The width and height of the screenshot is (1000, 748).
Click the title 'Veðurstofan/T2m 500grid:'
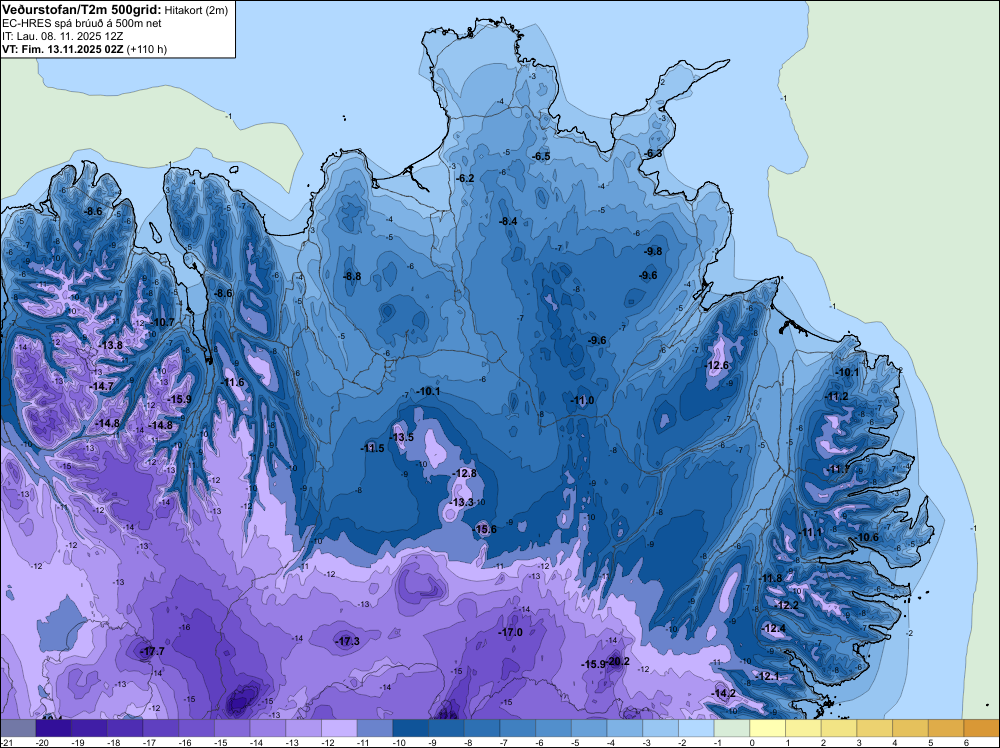[80, 9]
